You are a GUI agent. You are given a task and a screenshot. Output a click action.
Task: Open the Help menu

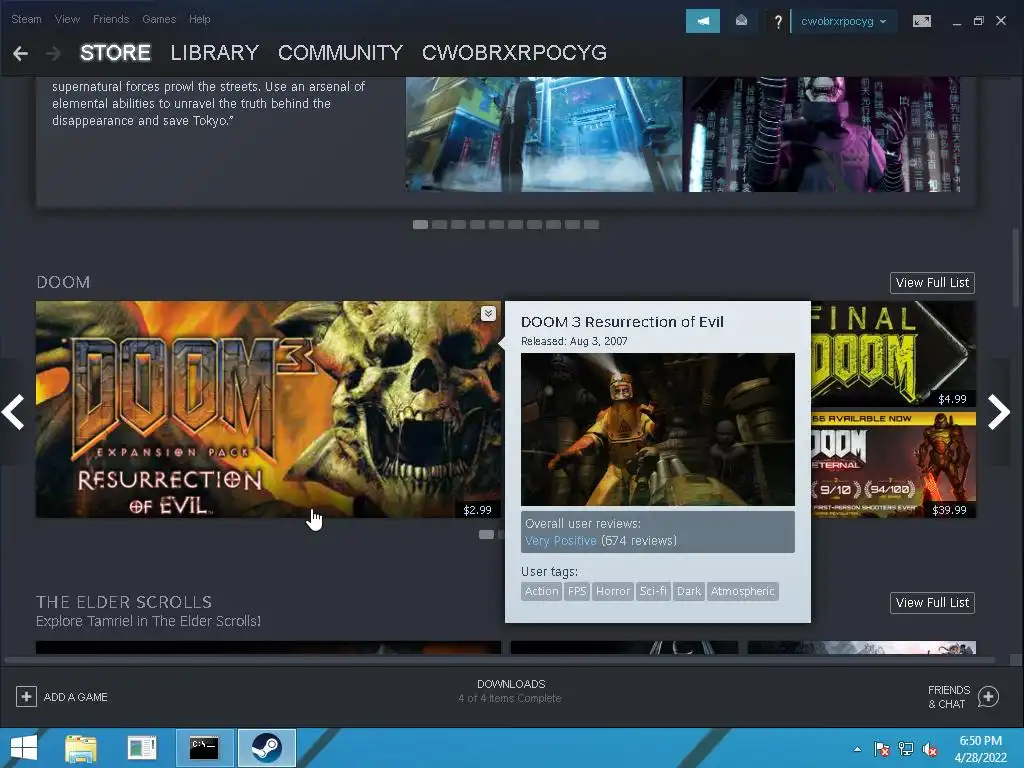click(199, 19)
